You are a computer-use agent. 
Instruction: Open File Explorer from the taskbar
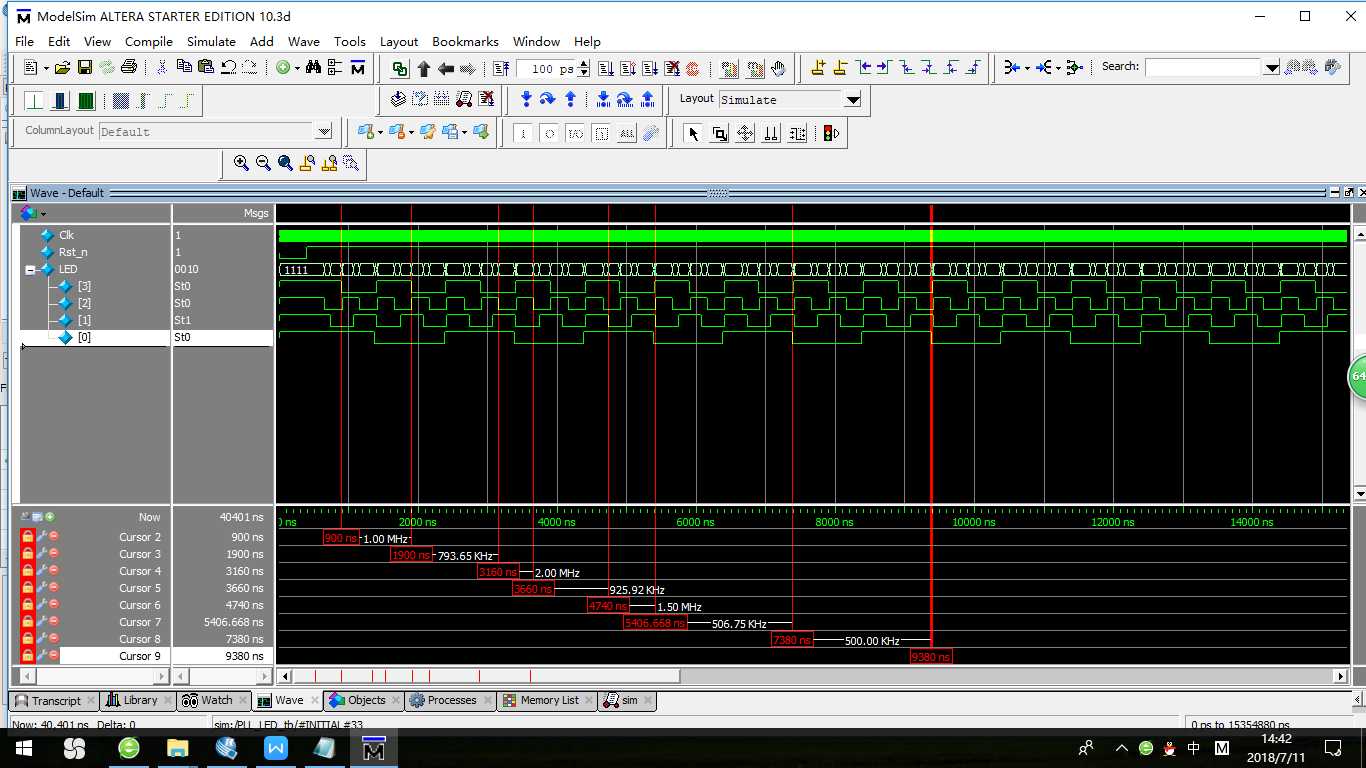(x=177, y=748)
